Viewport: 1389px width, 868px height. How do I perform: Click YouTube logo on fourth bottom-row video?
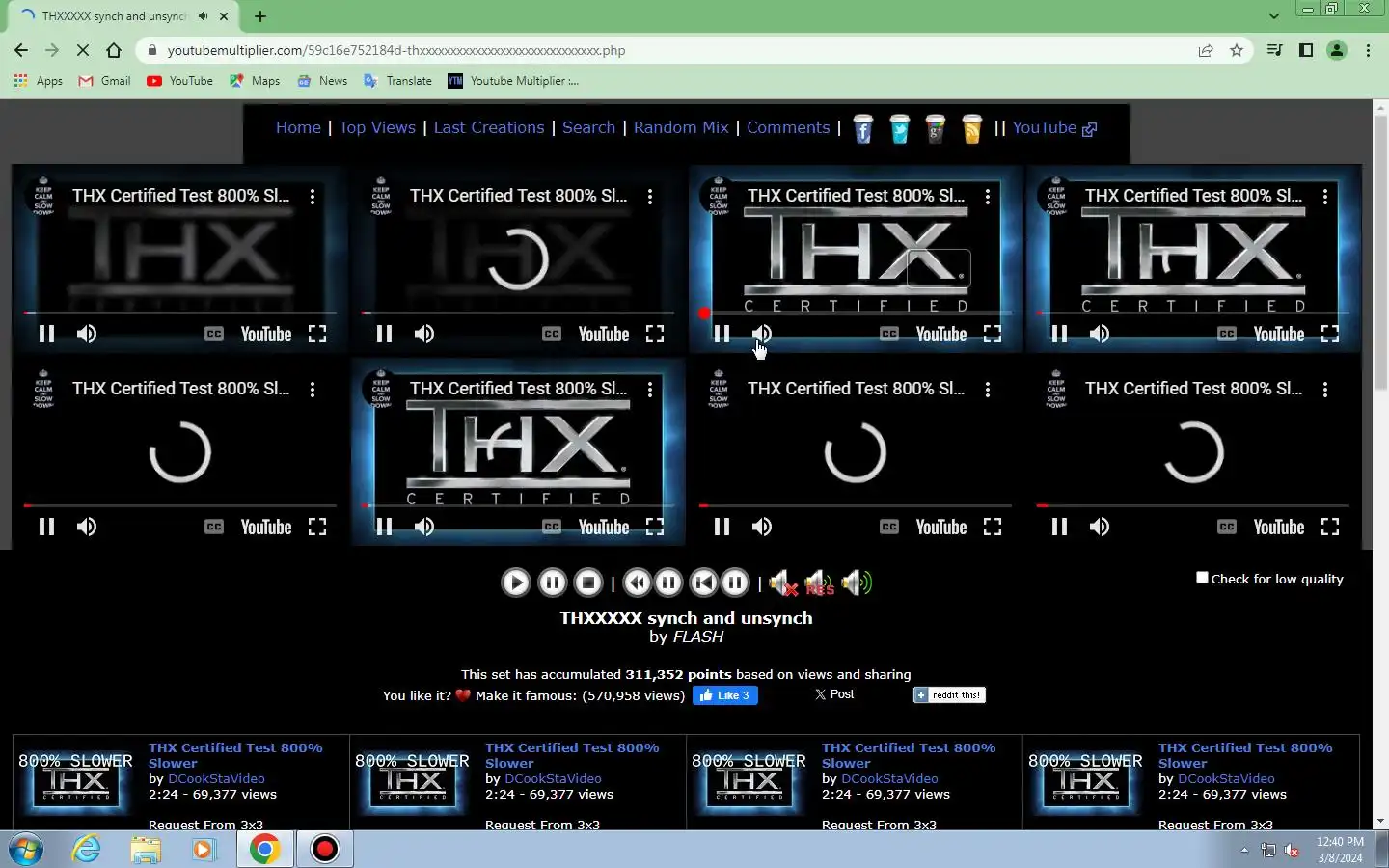[1279, 527]
